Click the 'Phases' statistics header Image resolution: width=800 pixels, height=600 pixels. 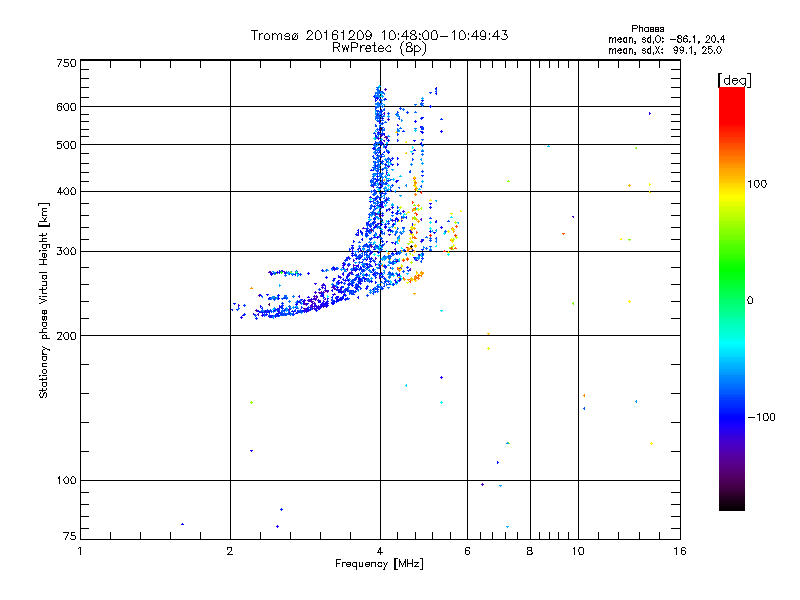(x=647, y=29)
